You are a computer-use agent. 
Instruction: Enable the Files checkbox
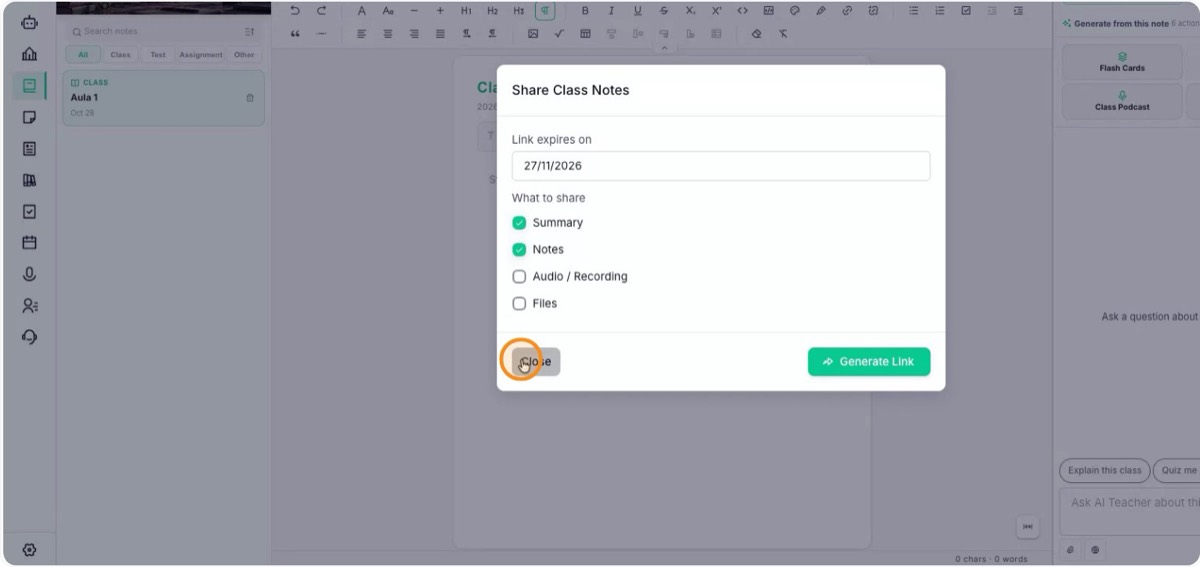(519, 304)
